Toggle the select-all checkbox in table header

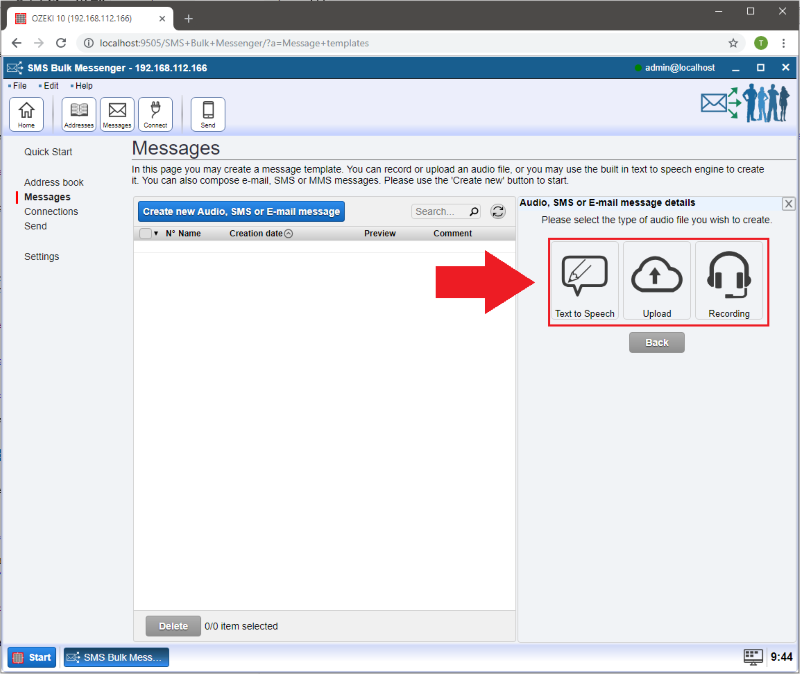click(x=145, y=234)
